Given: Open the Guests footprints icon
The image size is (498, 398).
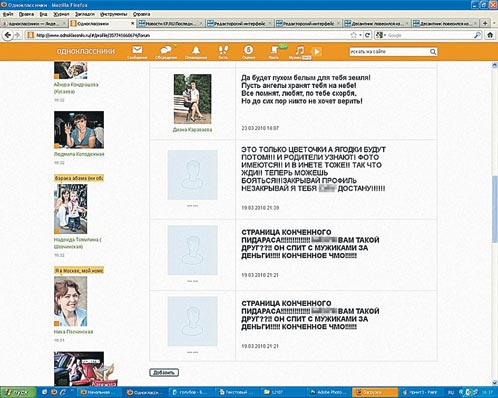Looking at the screenshot, I should [x=223, y=50].
